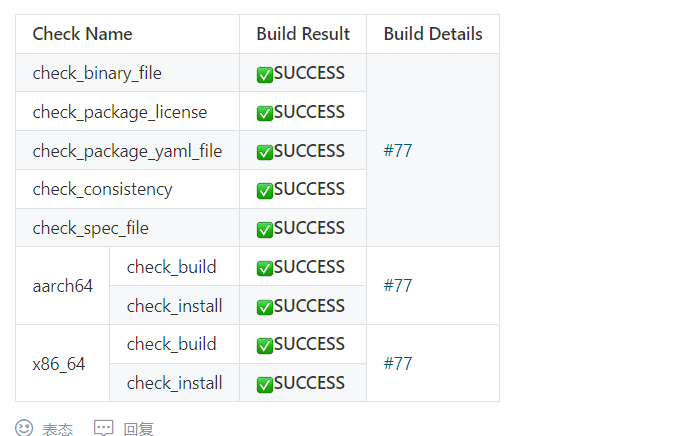Open build #77 link for aarch64
Viewport: 694px width, 436px height.
tap(398, 286)
